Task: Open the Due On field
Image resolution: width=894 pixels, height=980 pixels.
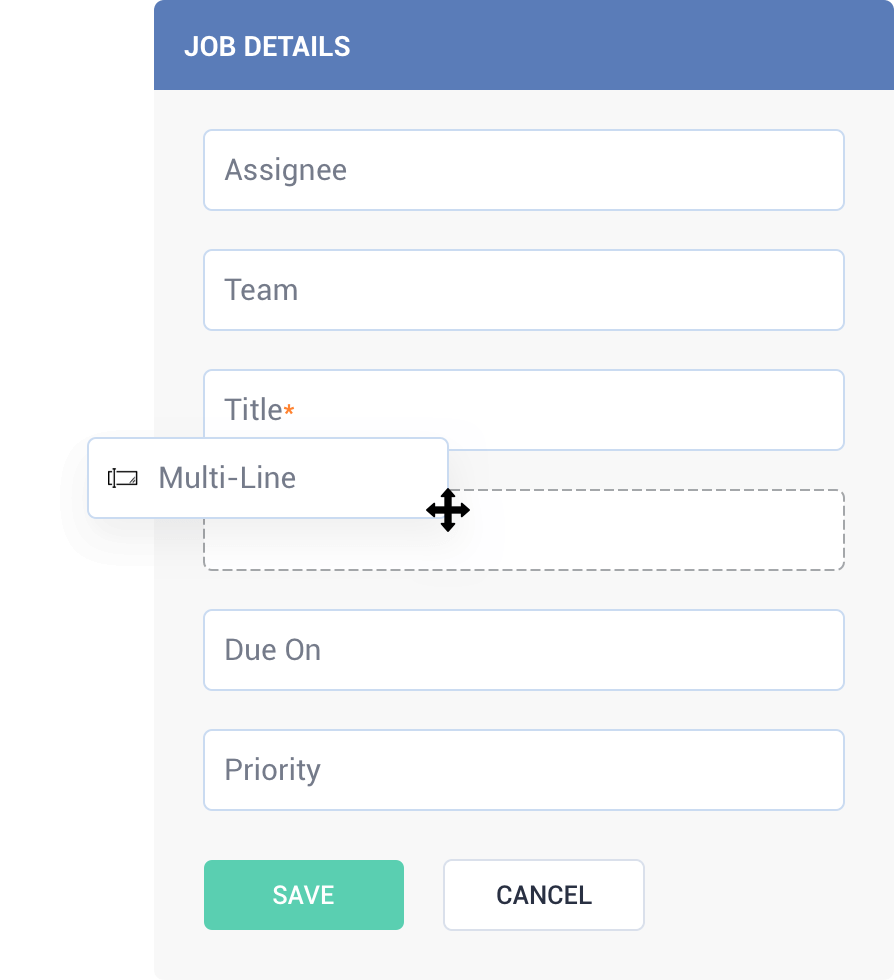Action: [x=523, y=650]
